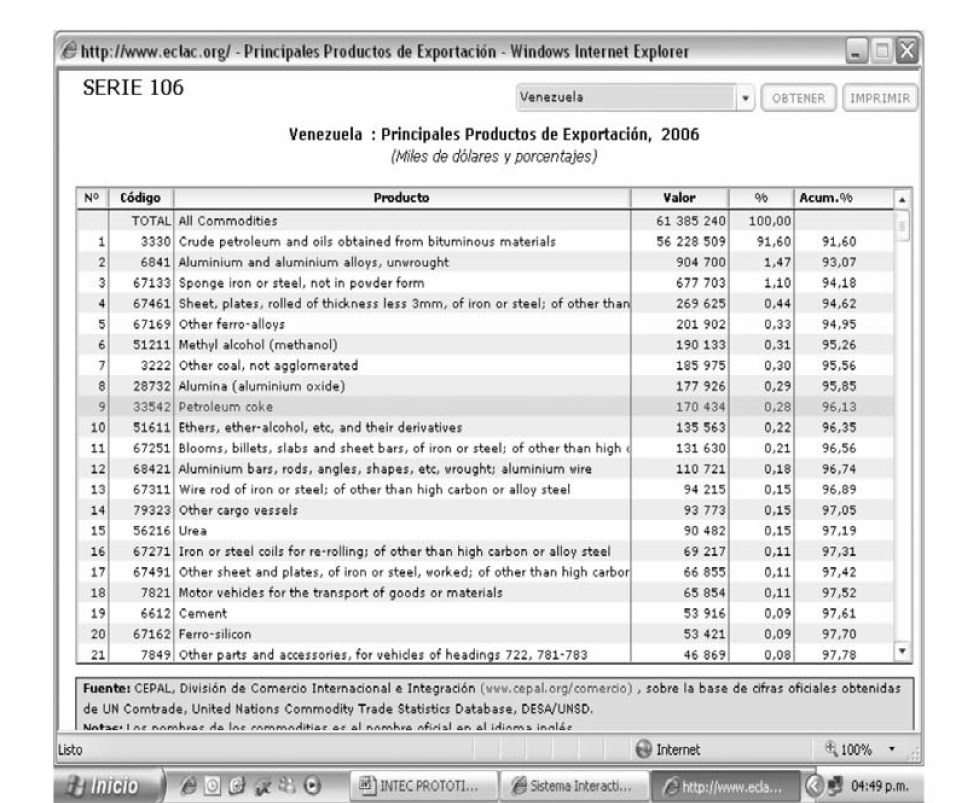The height and width of the screenshot is (803, 953).
Task: Click the 'Cement' product name
Action: [x=203, y=613]
